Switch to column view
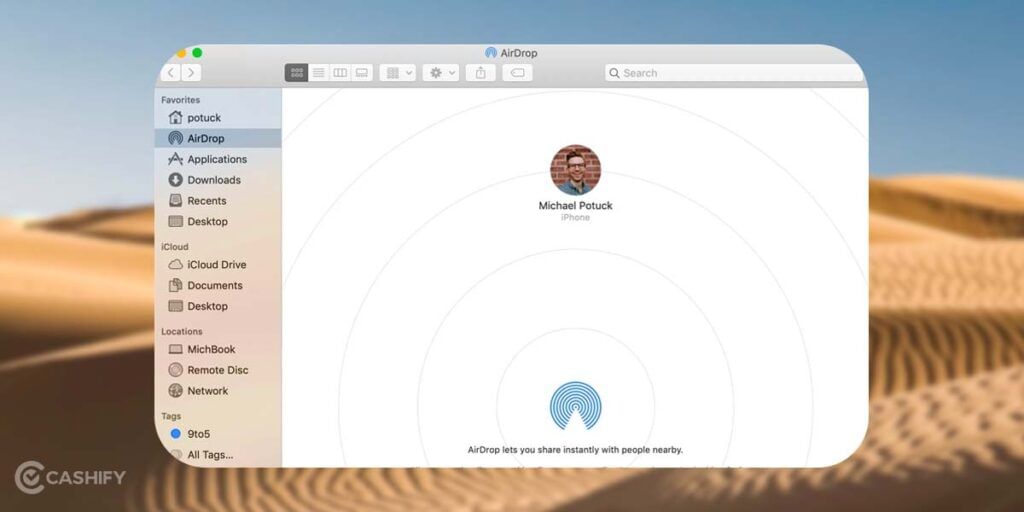This screenshot has height=512, width=1024. (340, 72)
